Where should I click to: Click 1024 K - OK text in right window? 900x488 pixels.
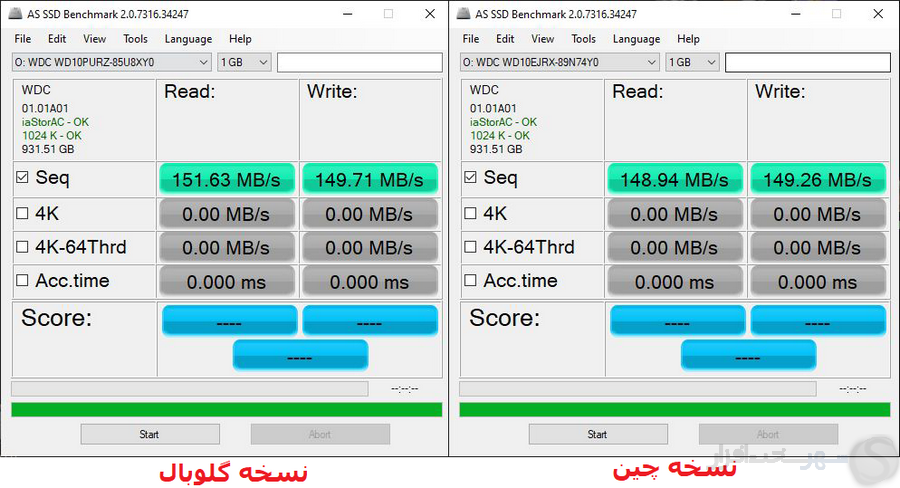(500, 135)
